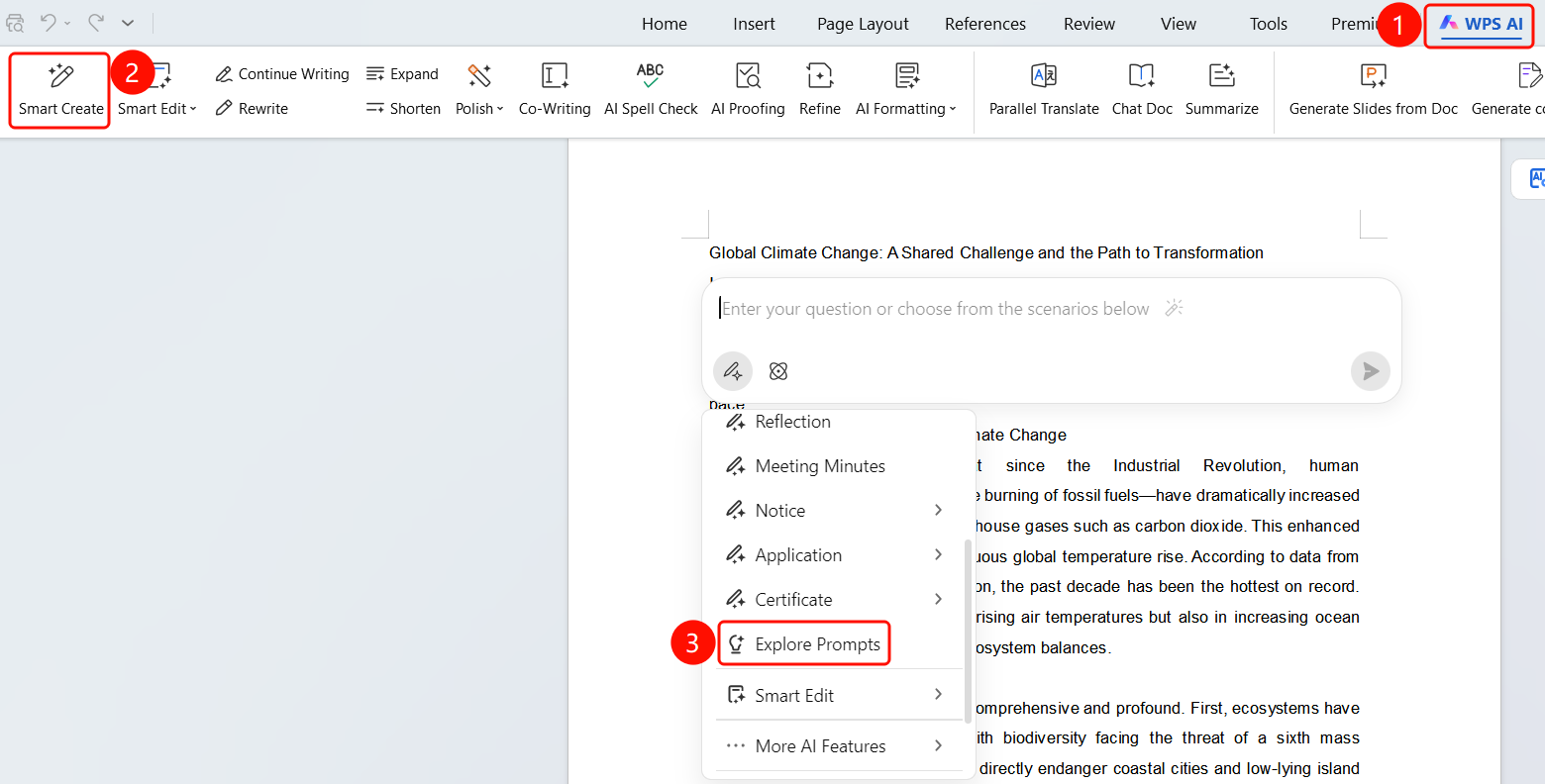1545x784 pixels.
Task: Switch to the Insert tab
Action: [755, 24]
